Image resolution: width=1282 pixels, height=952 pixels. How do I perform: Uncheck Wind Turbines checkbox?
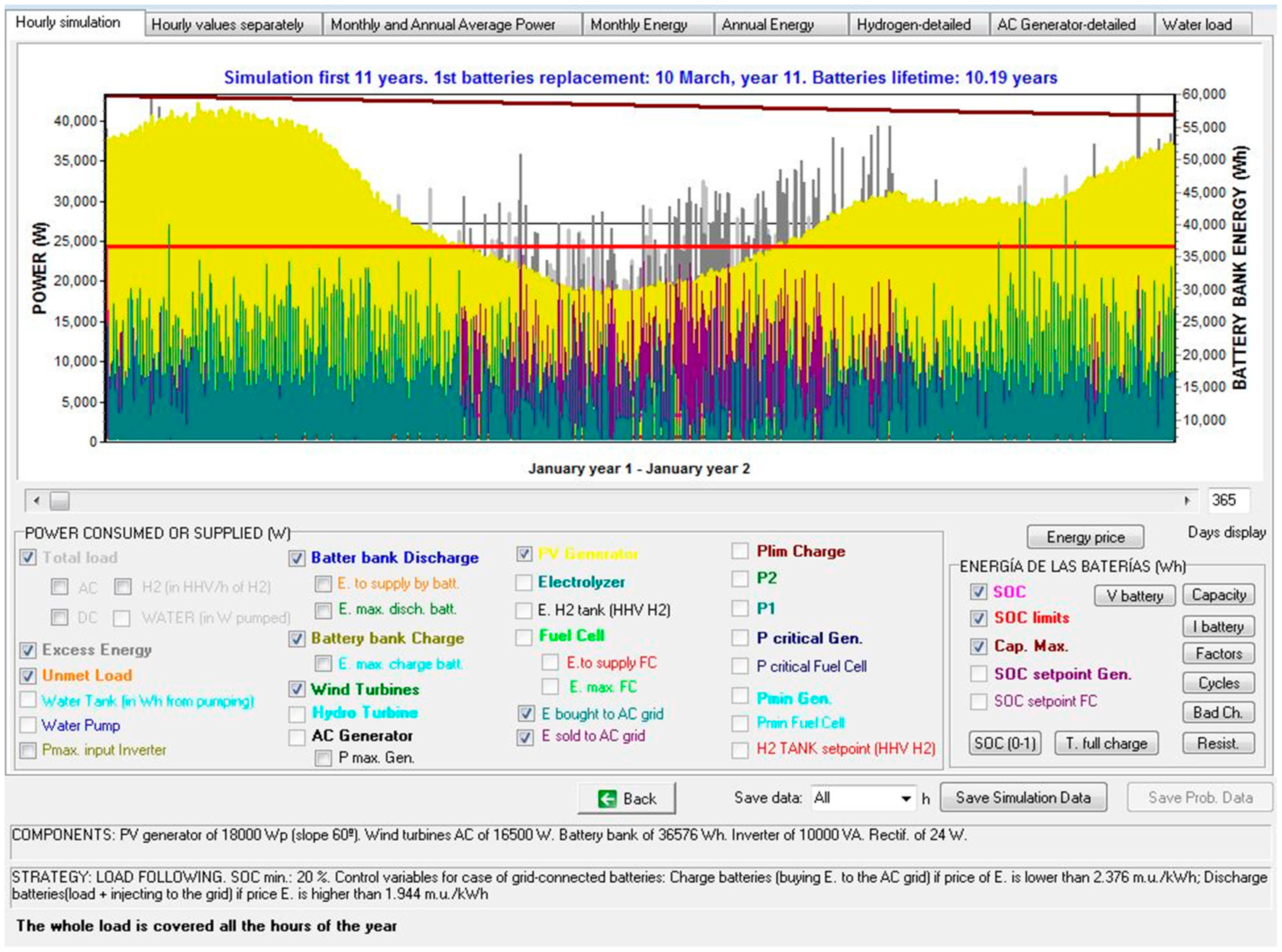pyautogui.click(x=297, y=689)
